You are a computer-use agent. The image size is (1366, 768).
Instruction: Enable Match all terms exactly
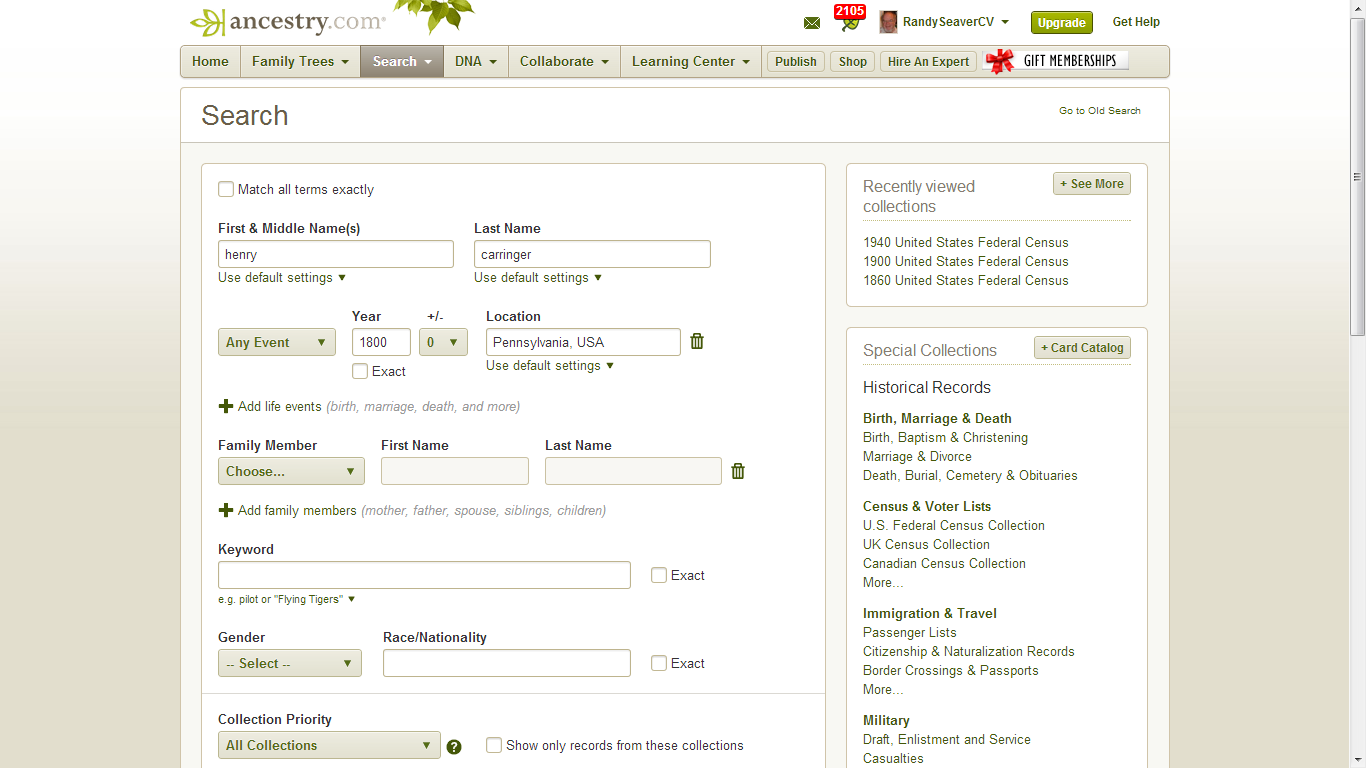pyautogui.click(x=226, y=189)
